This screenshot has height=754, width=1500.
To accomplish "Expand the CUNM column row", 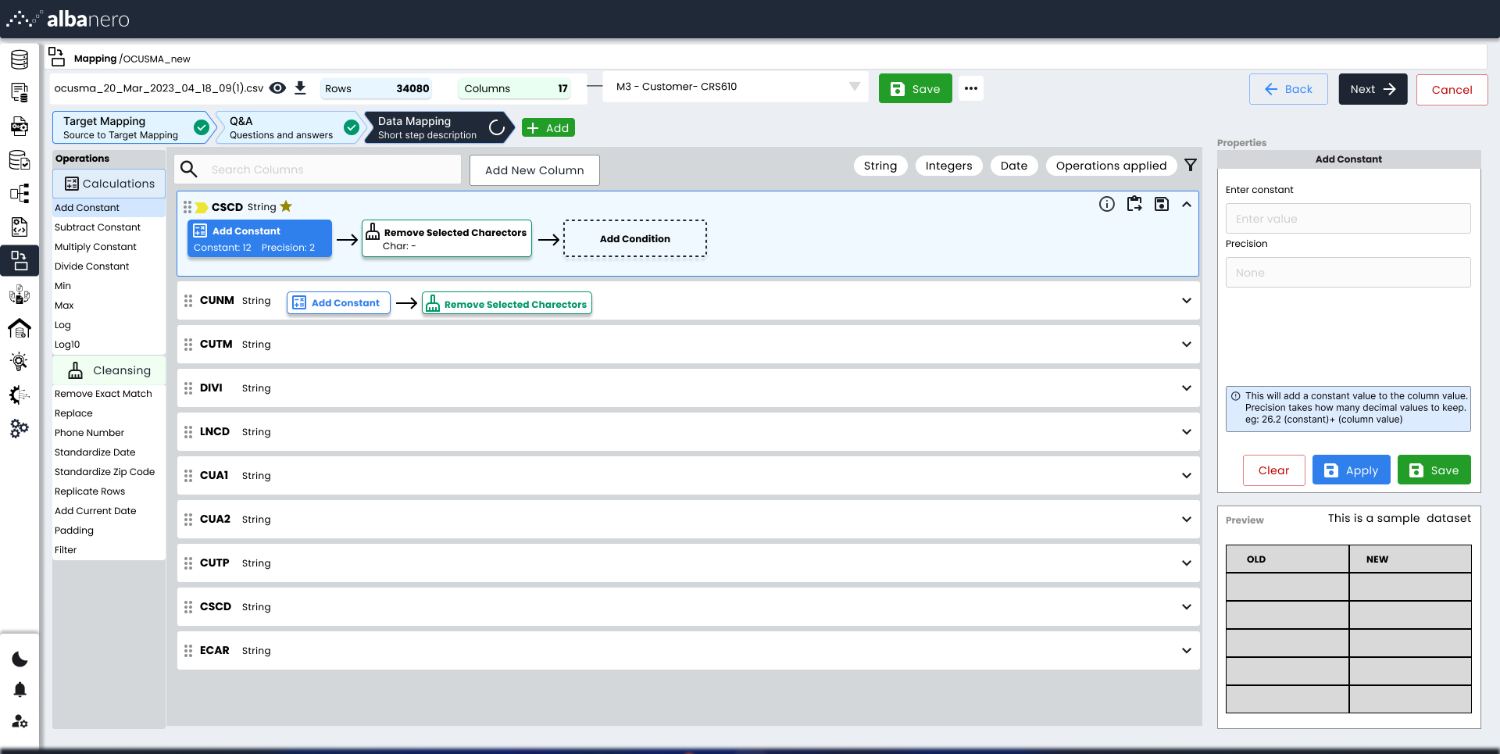I will (x=1187, y=301).
